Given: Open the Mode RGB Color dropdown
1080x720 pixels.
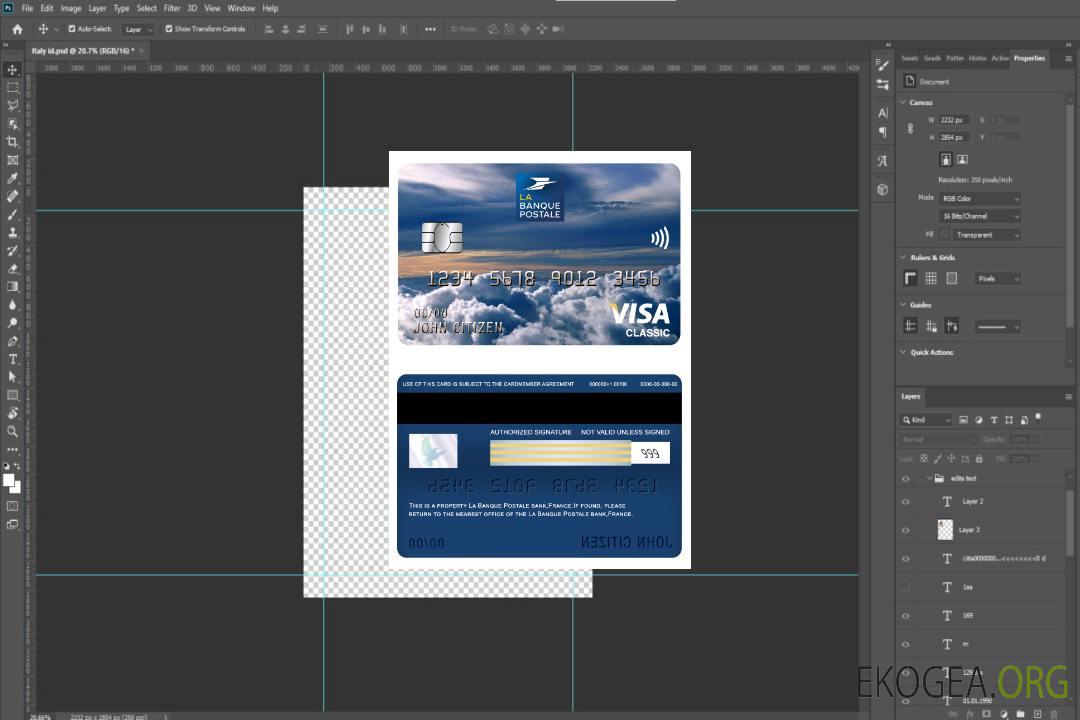Looking at the screenshot, I should (x=979, y=198).
